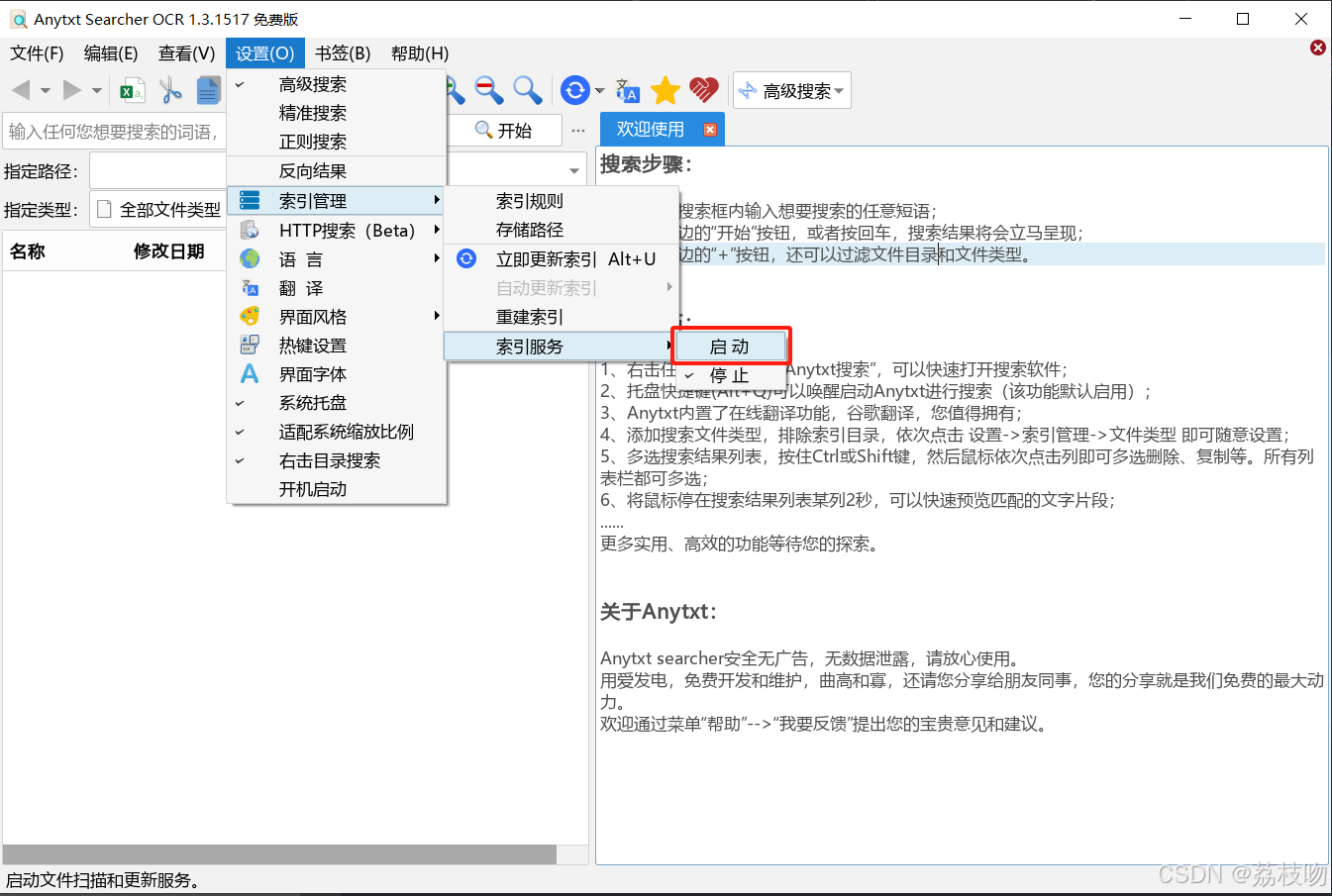Screen dimensions: 1332x896
Task: Click the ellipsis more options button
Action: tap(578, 131)
